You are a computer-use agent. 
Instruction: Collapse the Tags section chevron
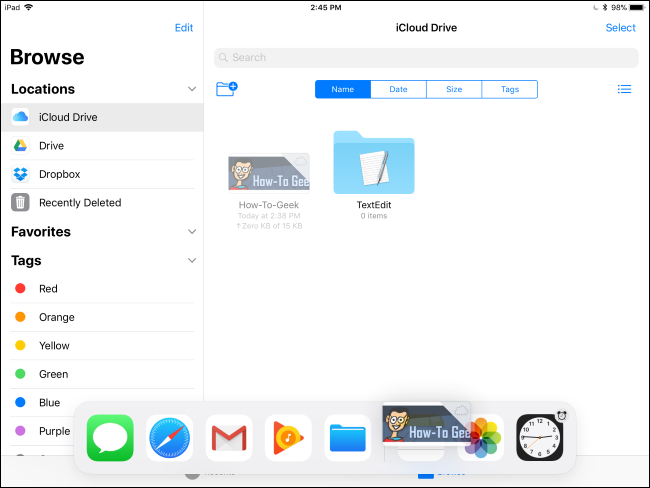[192, 260]
